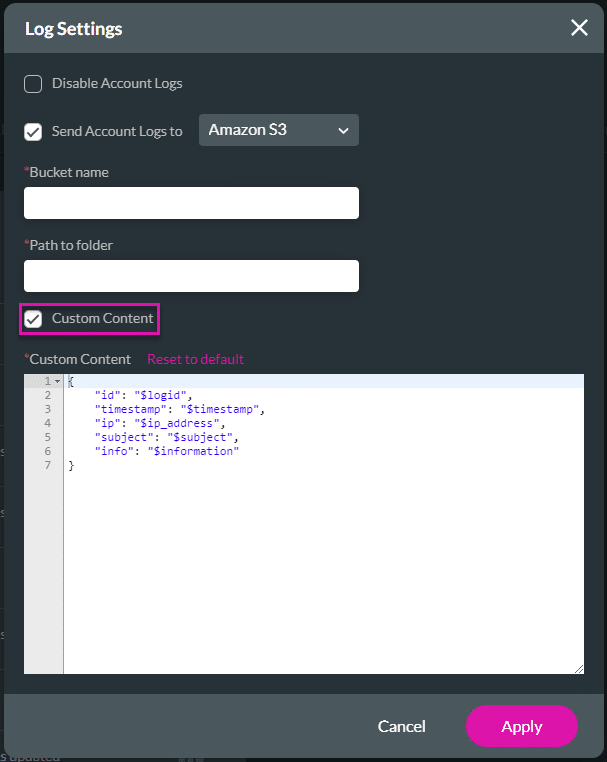Close the Log Settings dialog
Screen dimensions: 607x762
pos(579,28)
